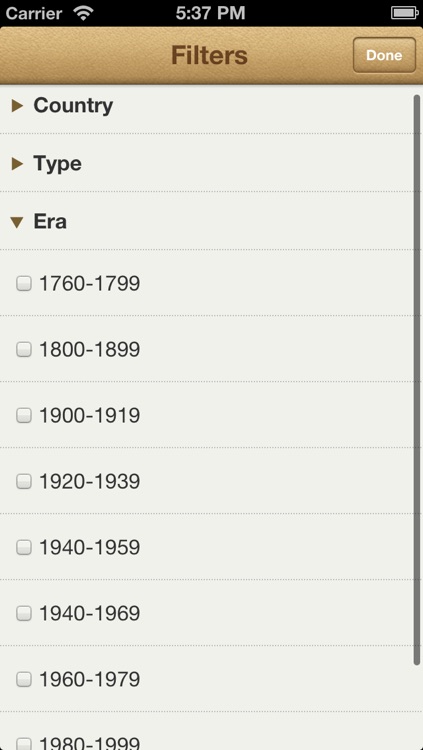Expand the Country filter triangle
The width and height of the screenshot is (423, 750).
pos(18,106)
